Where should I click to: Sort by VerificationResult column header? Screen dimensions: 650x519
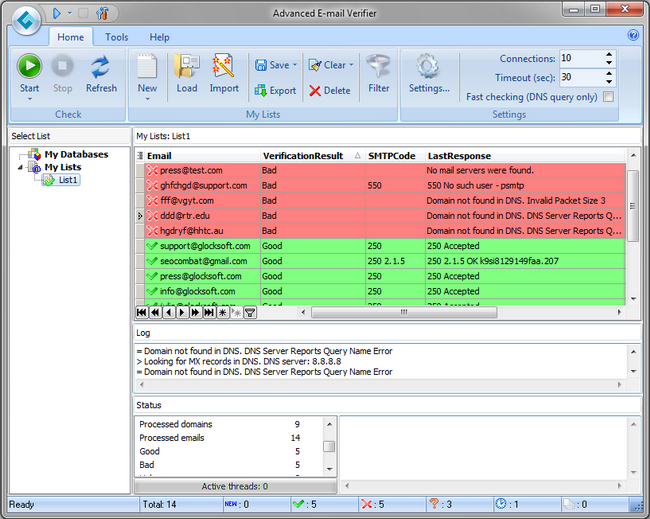(303, 156)
